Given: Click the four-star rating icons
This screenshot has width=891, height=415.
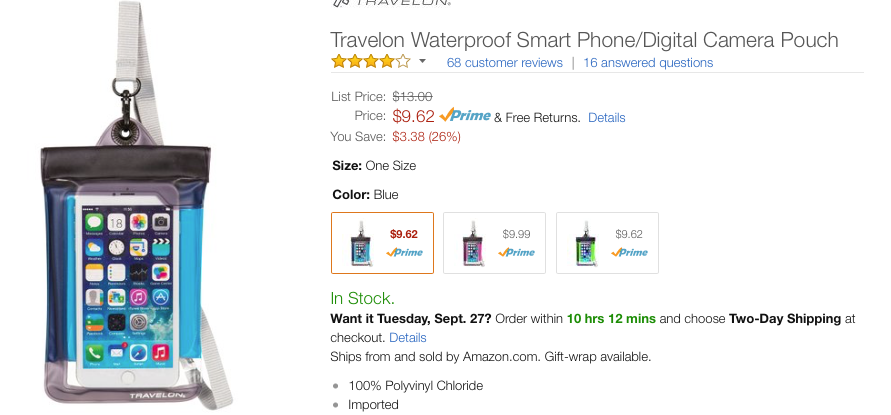Looking at the screenshot, I should 370,62.
